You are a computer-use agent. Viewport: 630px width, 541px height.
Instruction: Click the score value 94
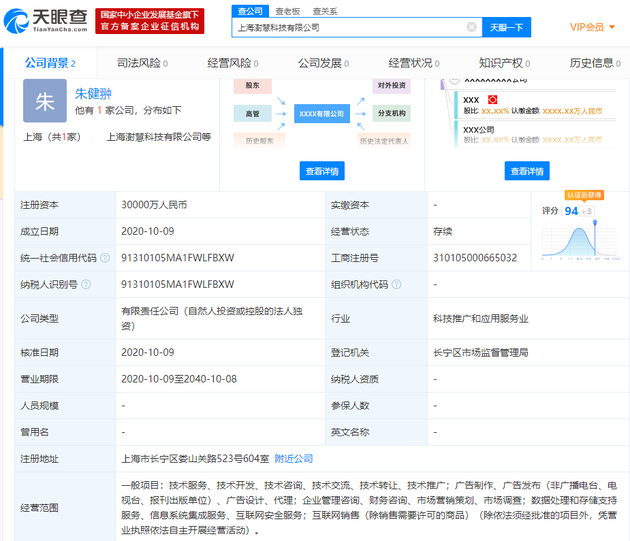571,211
